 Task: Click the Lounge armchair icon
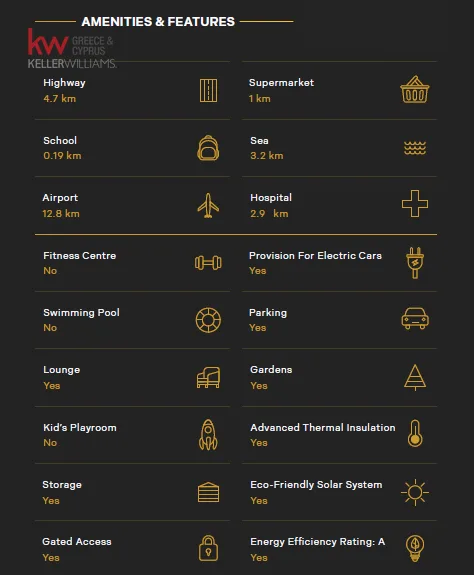[x=208, y=377]
